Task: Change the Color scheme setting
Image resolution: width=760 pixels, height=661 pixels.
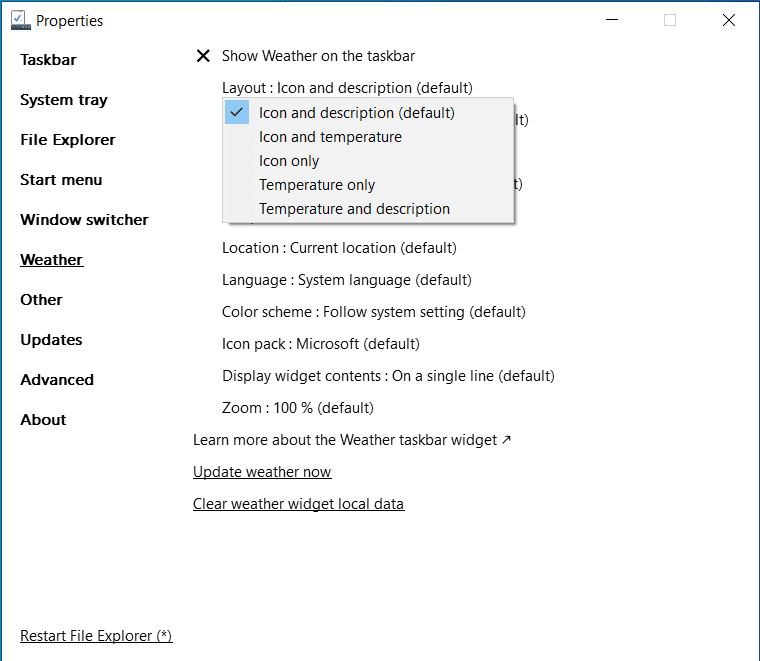Action: pyautogui.click(x=373, y=312)
